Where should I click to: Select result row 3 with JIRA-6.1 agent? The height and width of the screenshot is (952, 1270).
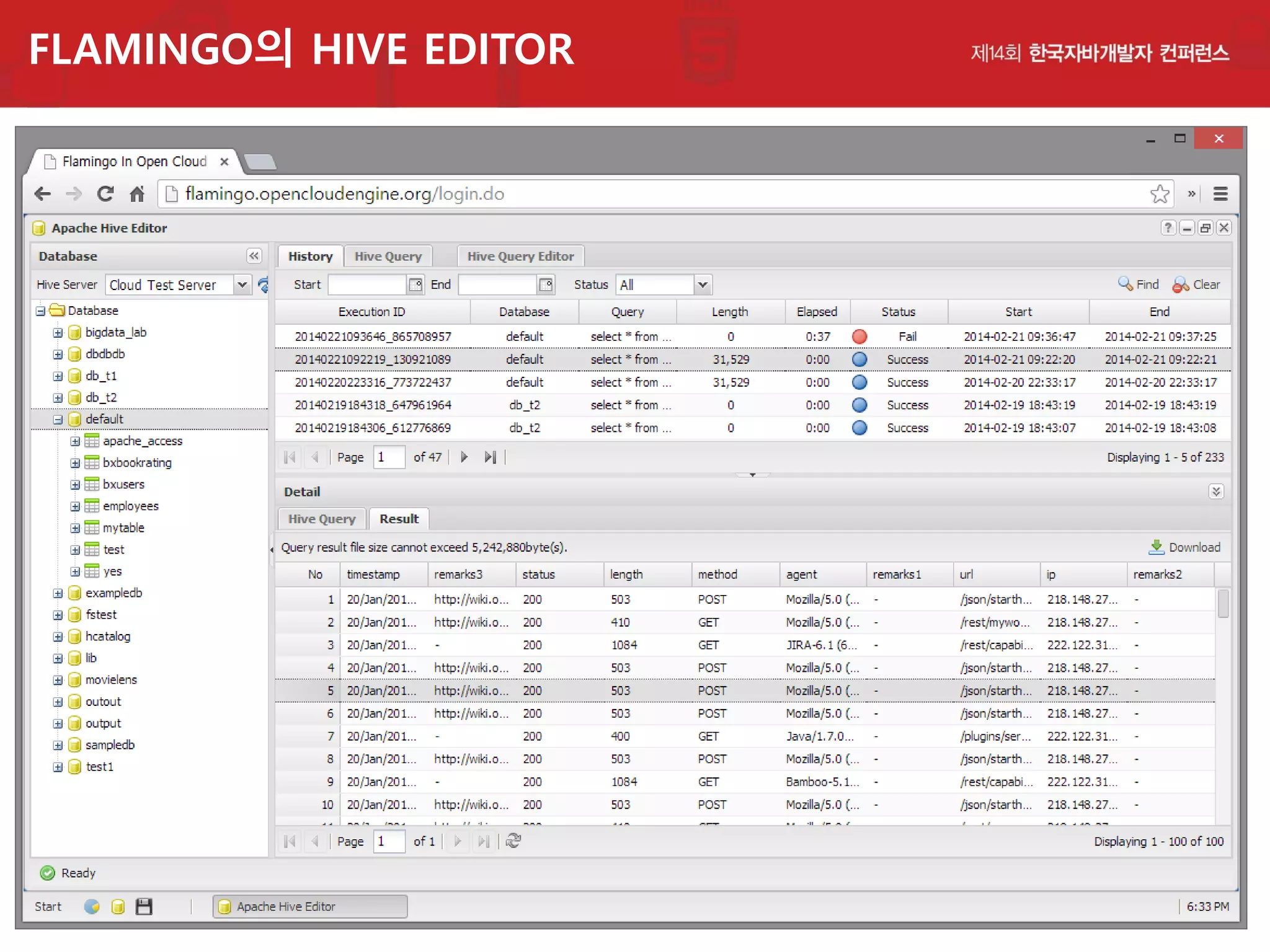pyautogui.click(x=745, y=645)
